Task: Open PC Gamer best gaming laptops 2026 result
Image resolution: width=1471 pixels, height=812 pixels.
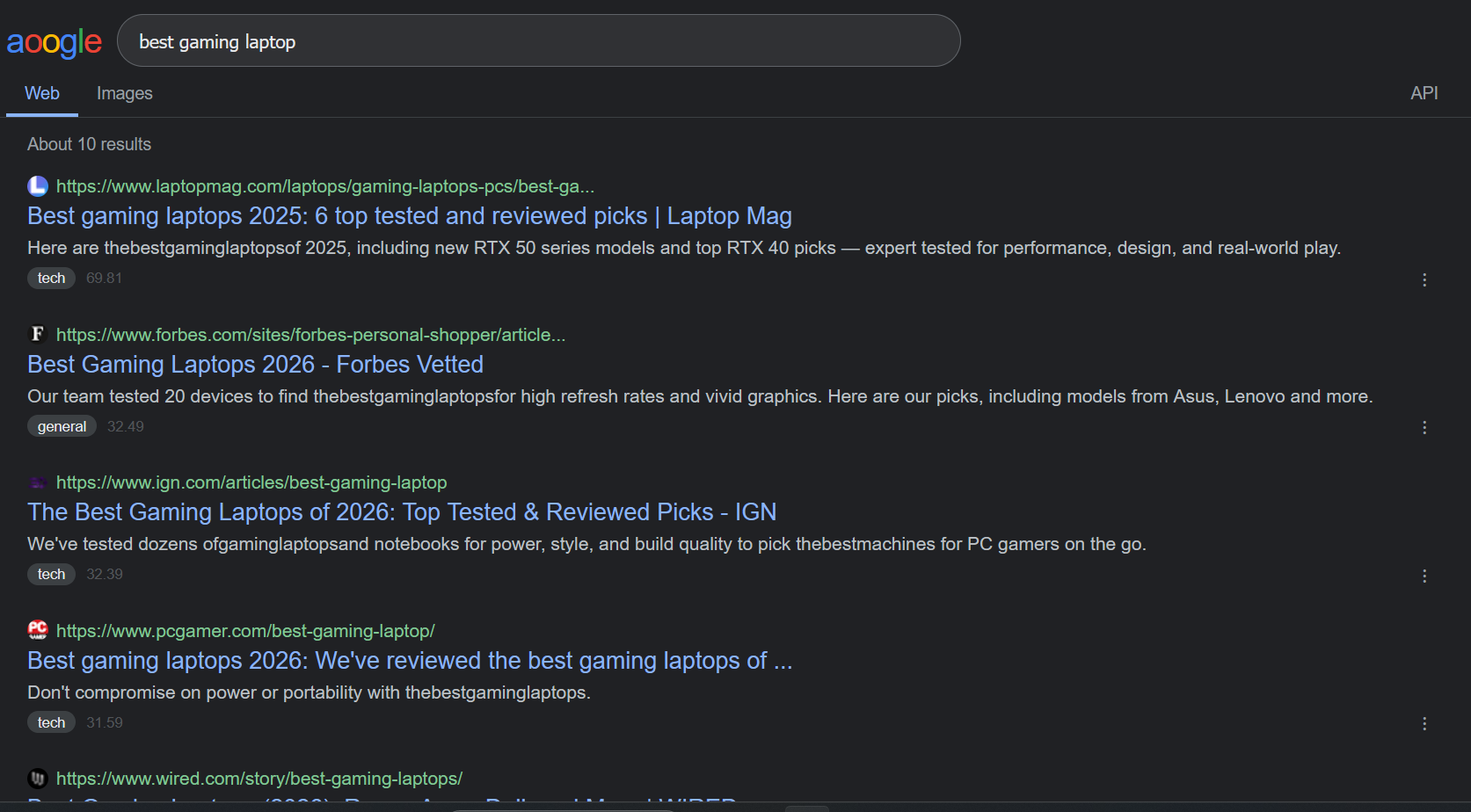Action: point(410,661)
